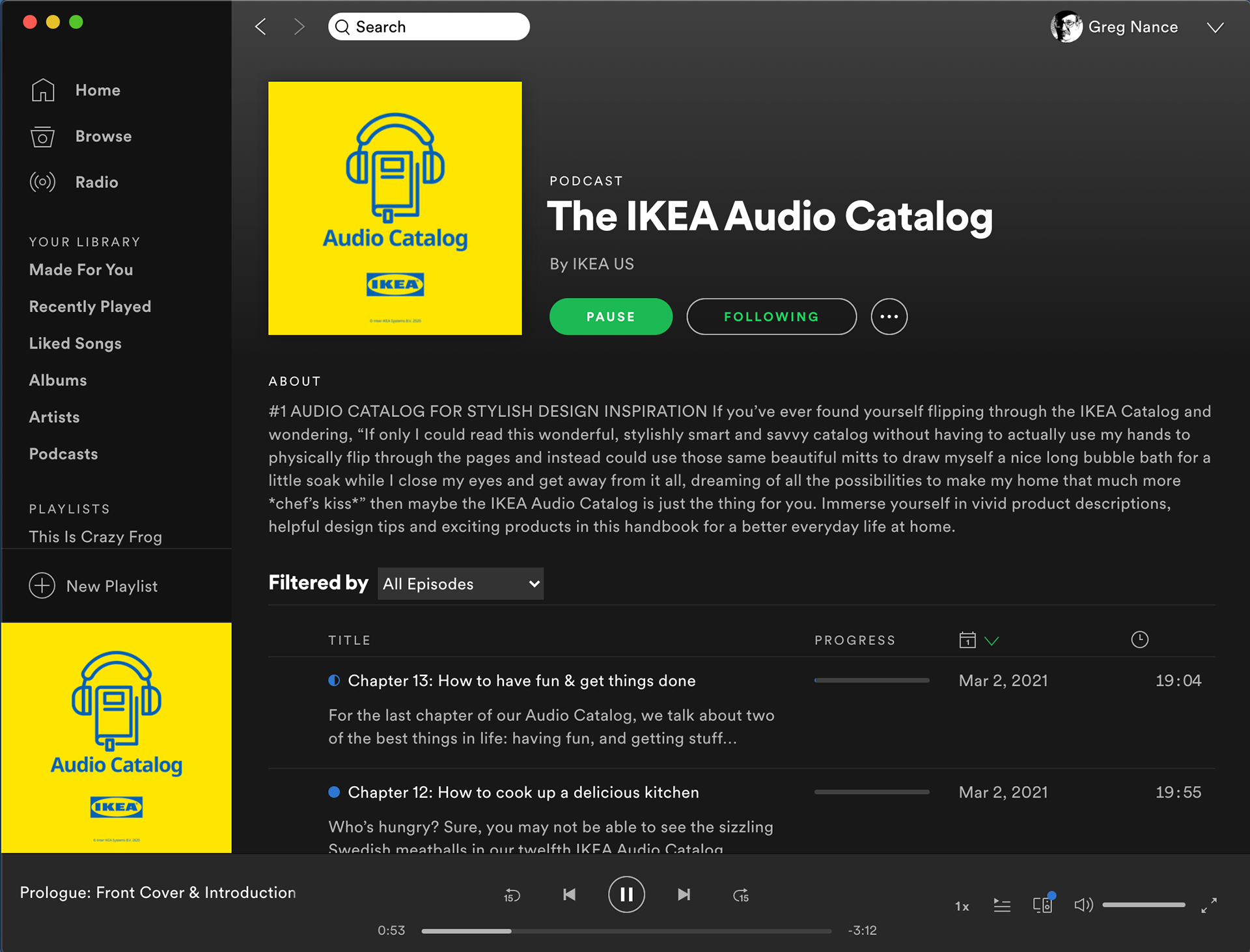Viewport: 1250px width, 952px height.
Task: Go forward with the right arrow
Action: coord(299,27)
